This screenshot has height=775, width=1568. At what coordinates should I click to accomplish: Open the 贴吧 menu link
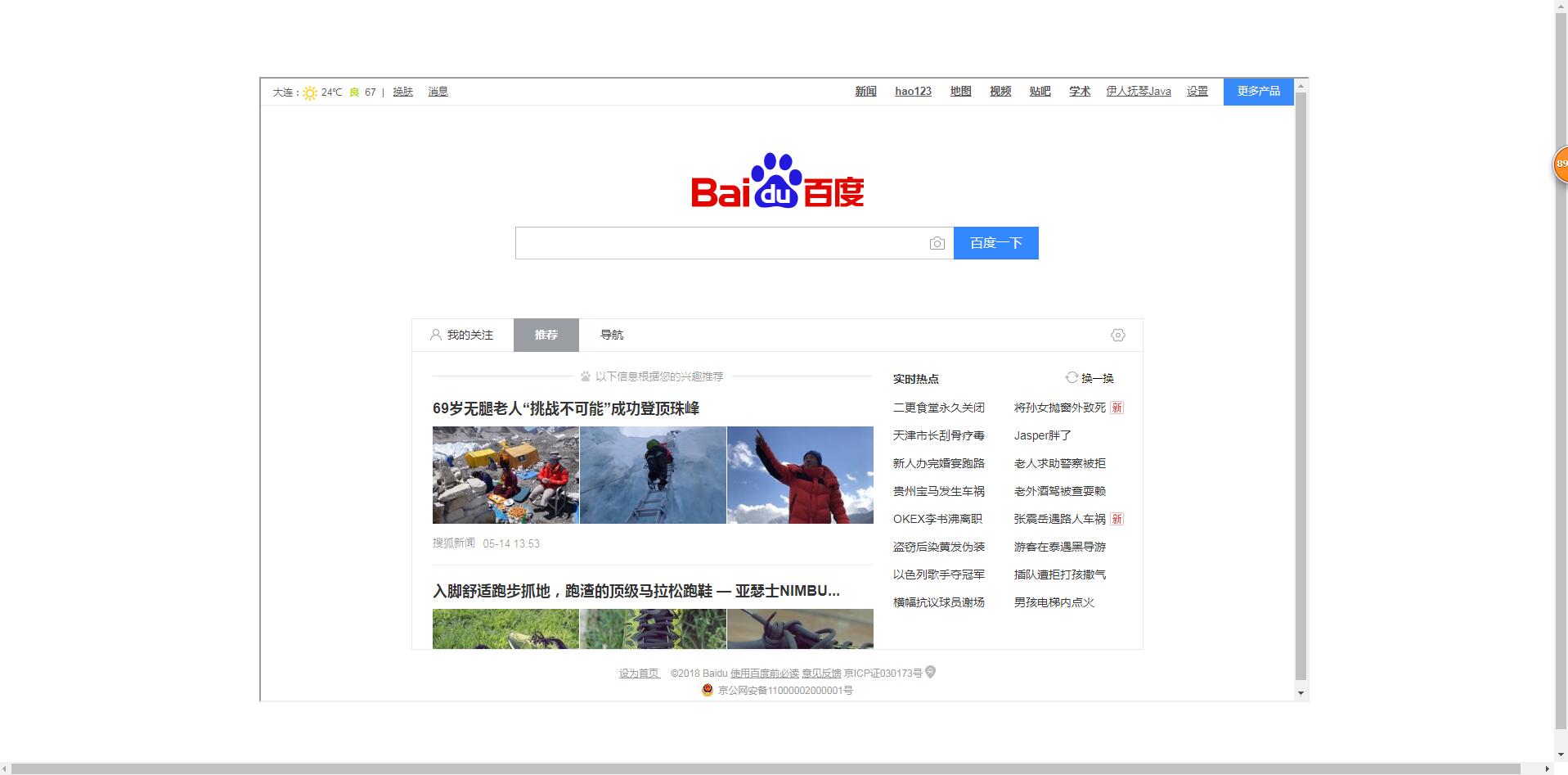(x=1039, y=91)
